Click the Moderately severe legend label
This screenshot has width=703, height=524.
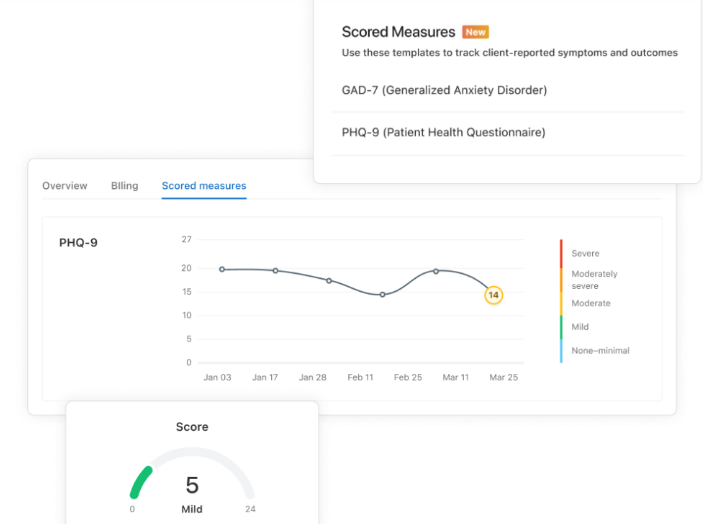pos(594,279)
